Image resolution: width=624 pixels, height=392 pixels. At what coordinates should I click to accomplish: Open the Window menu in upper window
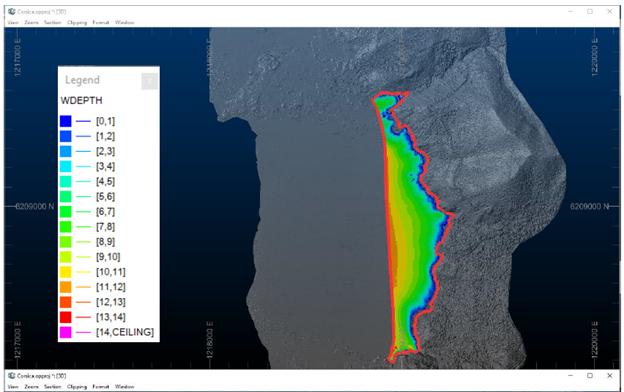click(x=125, y=22)
